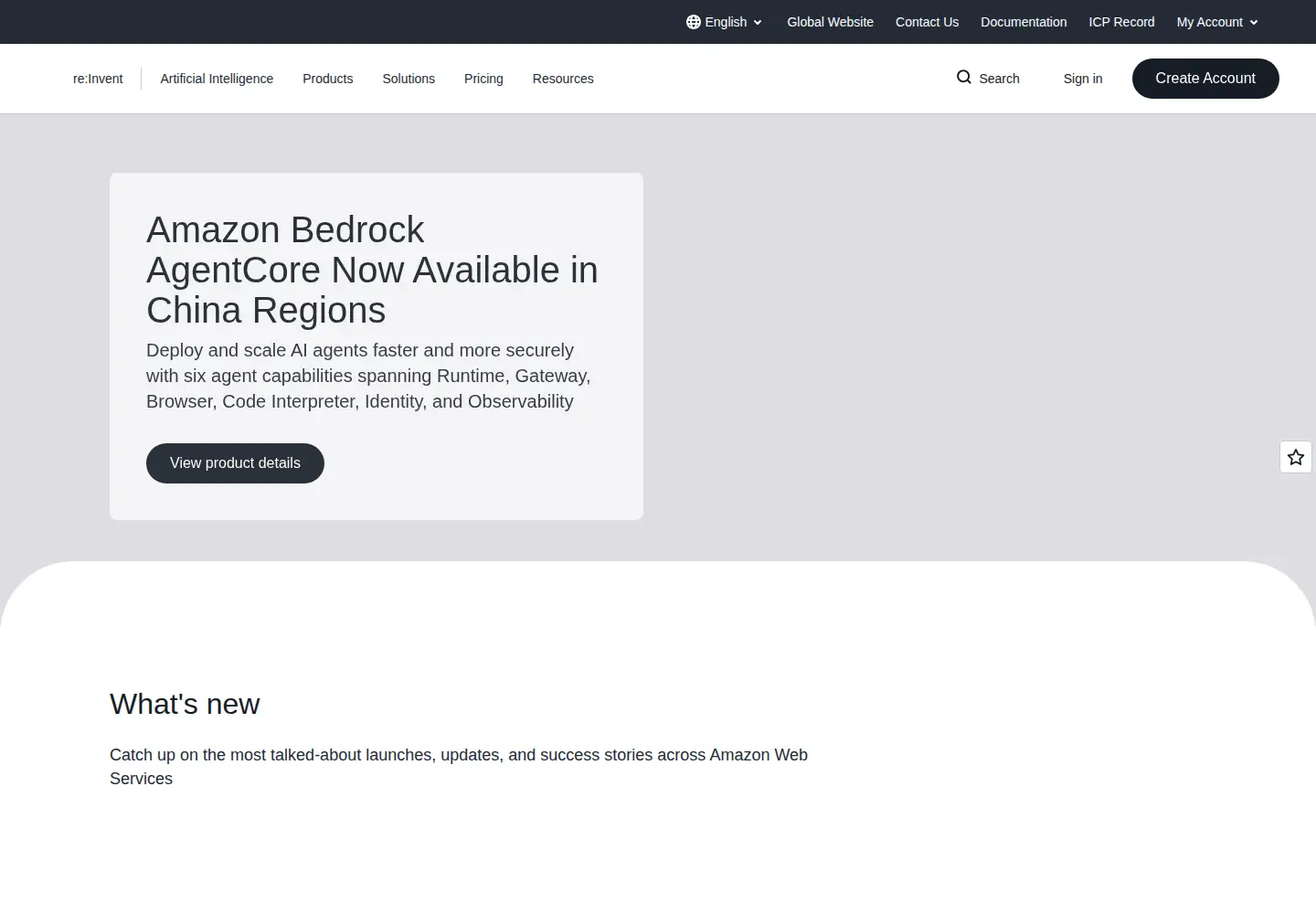Click Sign in
1316x914 pixels.
tap(1083, 79)
